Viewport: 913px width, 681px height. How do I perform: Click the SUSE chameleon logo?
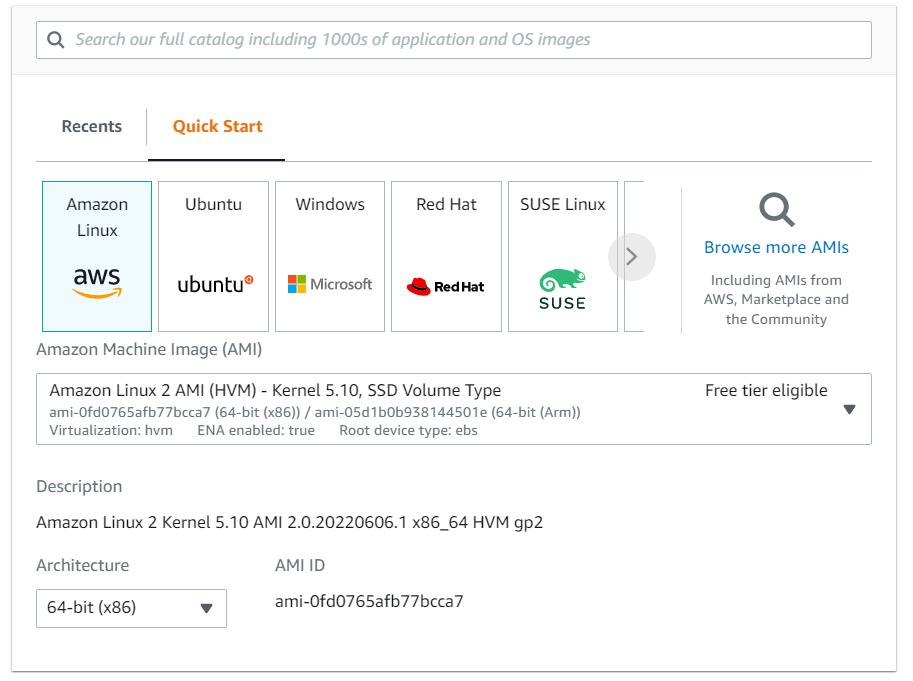pyautogui.click(x=562, y=289)
